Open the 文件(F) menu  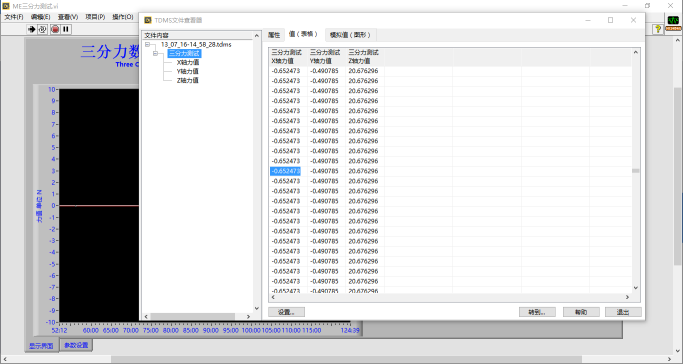pos(14,17)
